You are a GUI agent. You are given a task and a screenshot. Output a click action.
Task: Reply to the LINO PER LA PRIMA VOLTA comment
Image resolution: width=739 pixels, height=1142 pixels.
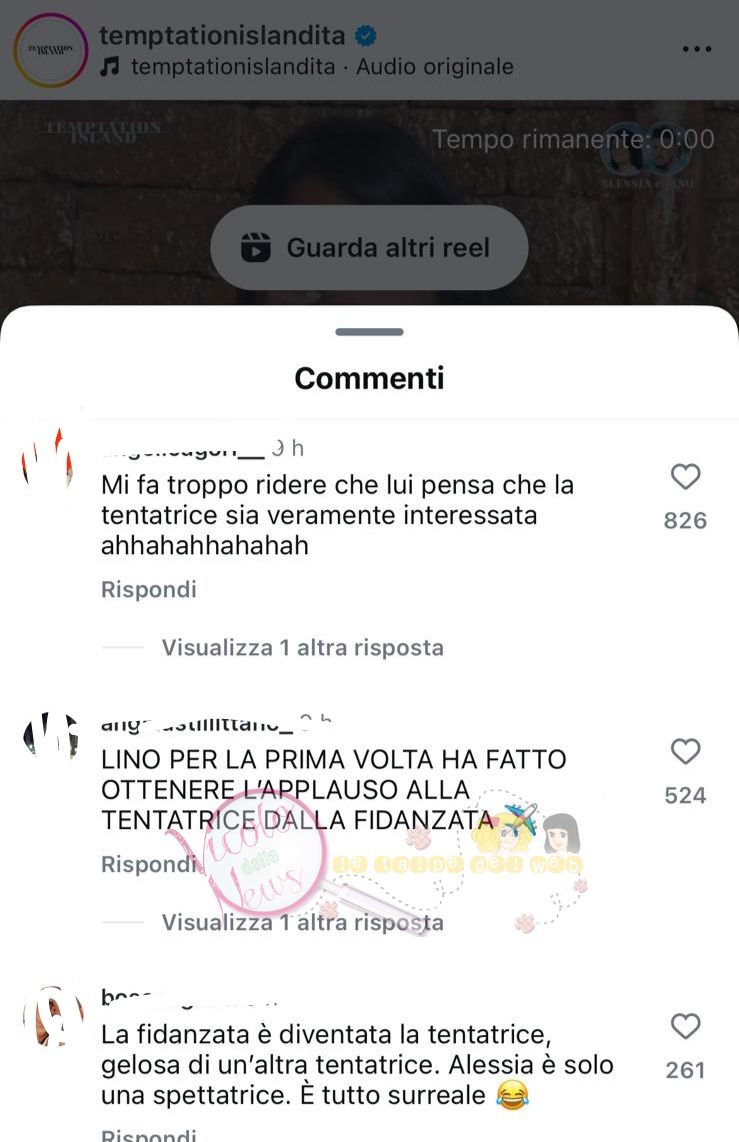149,864
